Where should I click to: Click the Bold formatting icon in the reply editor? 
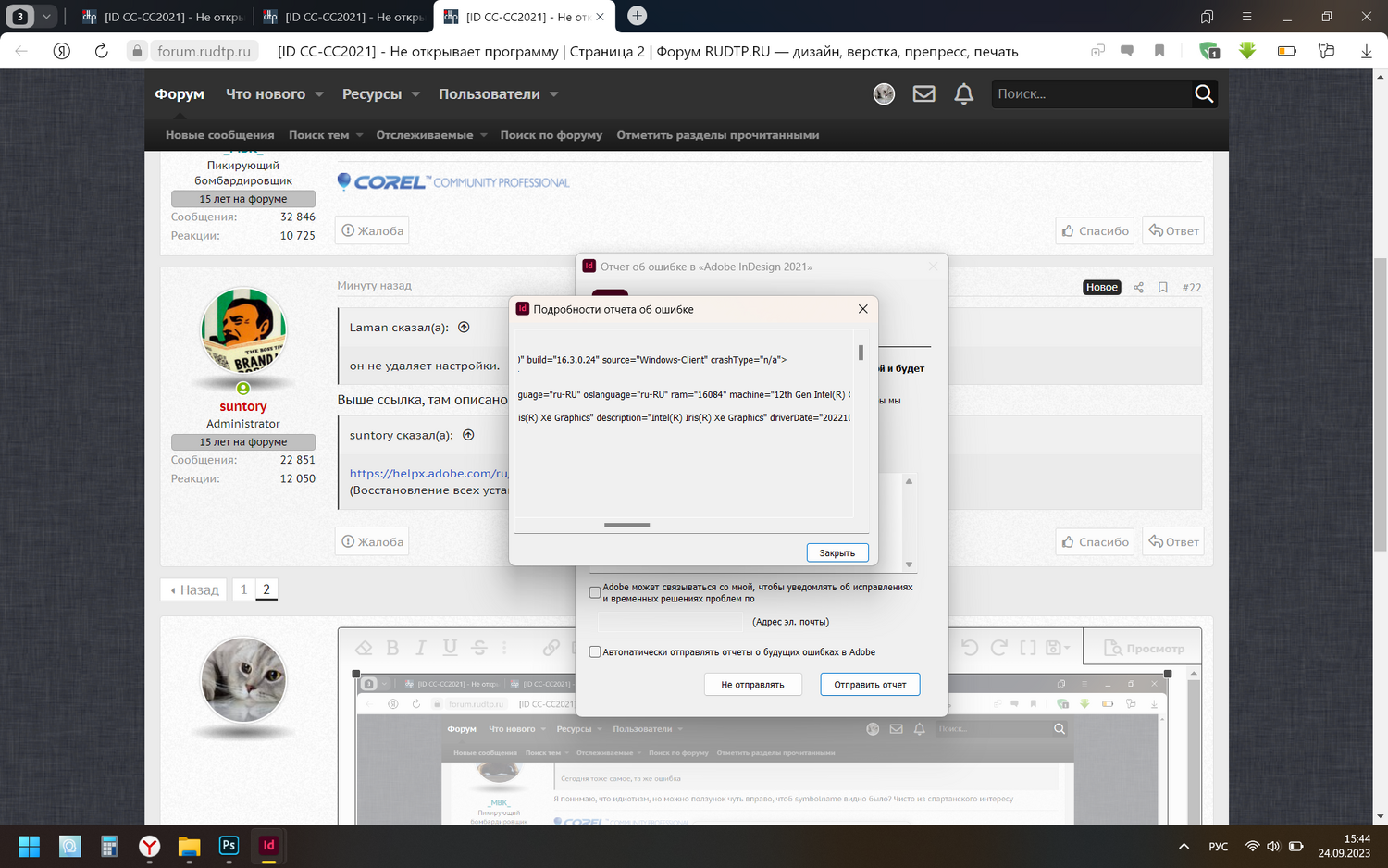coord(392,648)
